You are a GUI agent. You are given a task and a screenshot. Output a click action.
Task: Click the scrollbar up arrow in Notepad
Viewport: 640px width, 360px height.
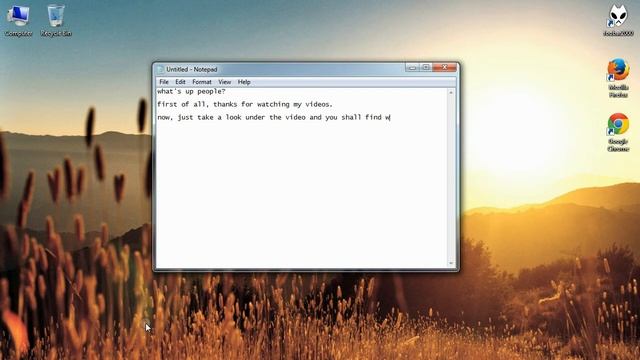pyautogui.click(x=451, y=93)
